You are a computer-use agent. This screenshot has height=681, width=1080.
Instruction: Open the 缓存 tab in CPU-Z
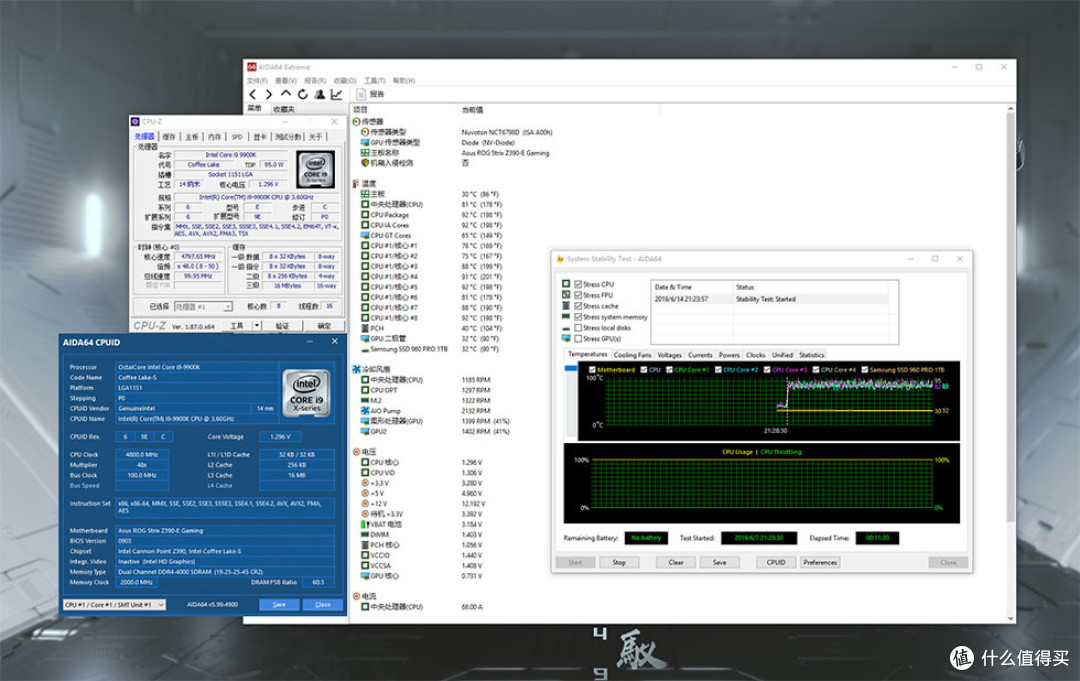(169, 136)
